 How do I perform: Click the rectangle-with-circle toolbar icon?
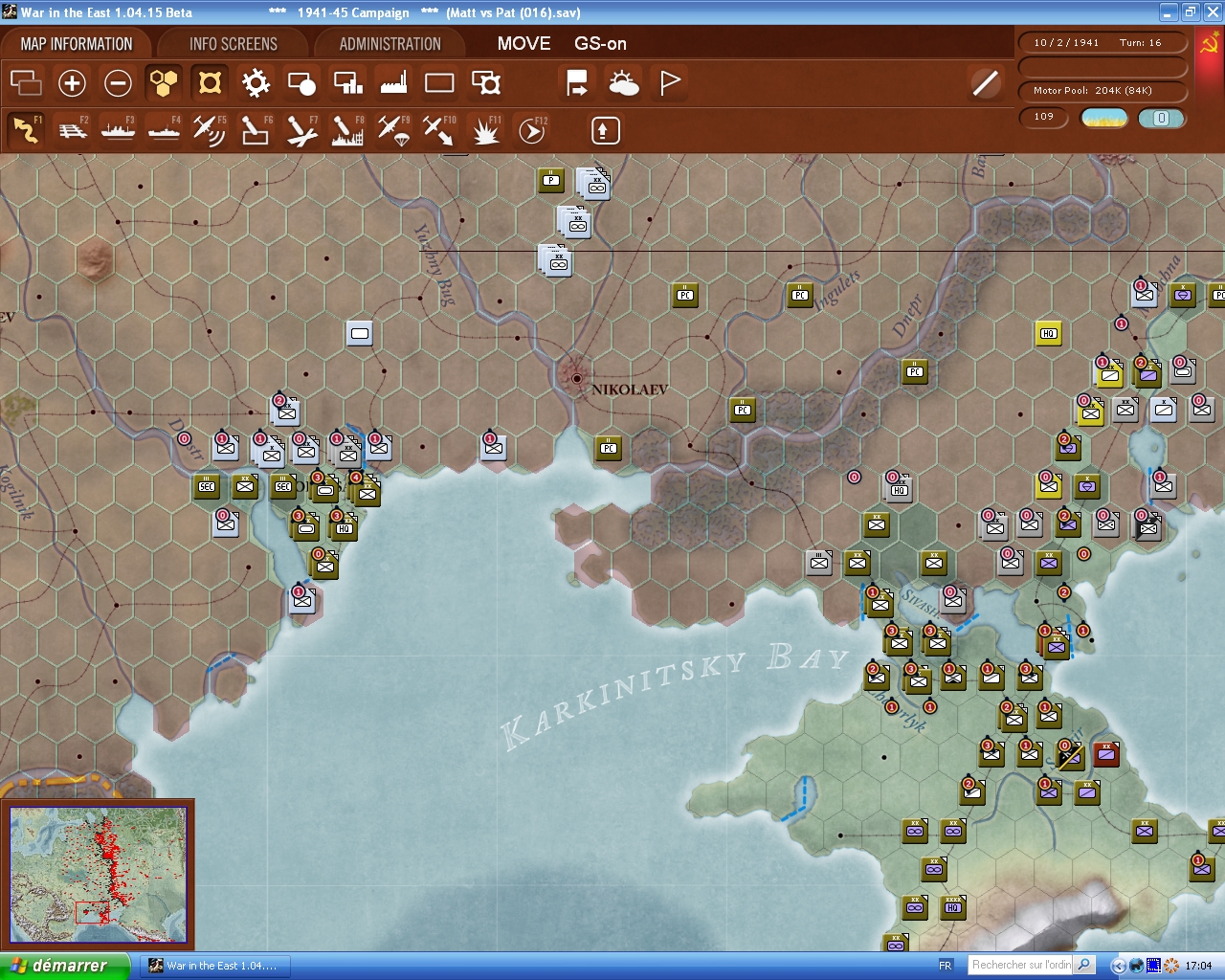(301, 83)
